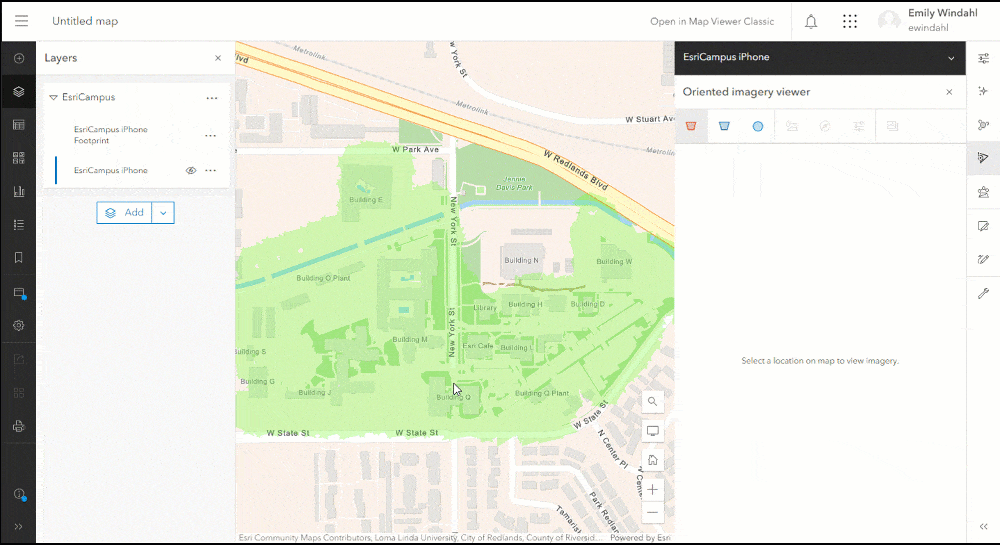Expand the left toolbar with the double chevron

tap(18, 527)
